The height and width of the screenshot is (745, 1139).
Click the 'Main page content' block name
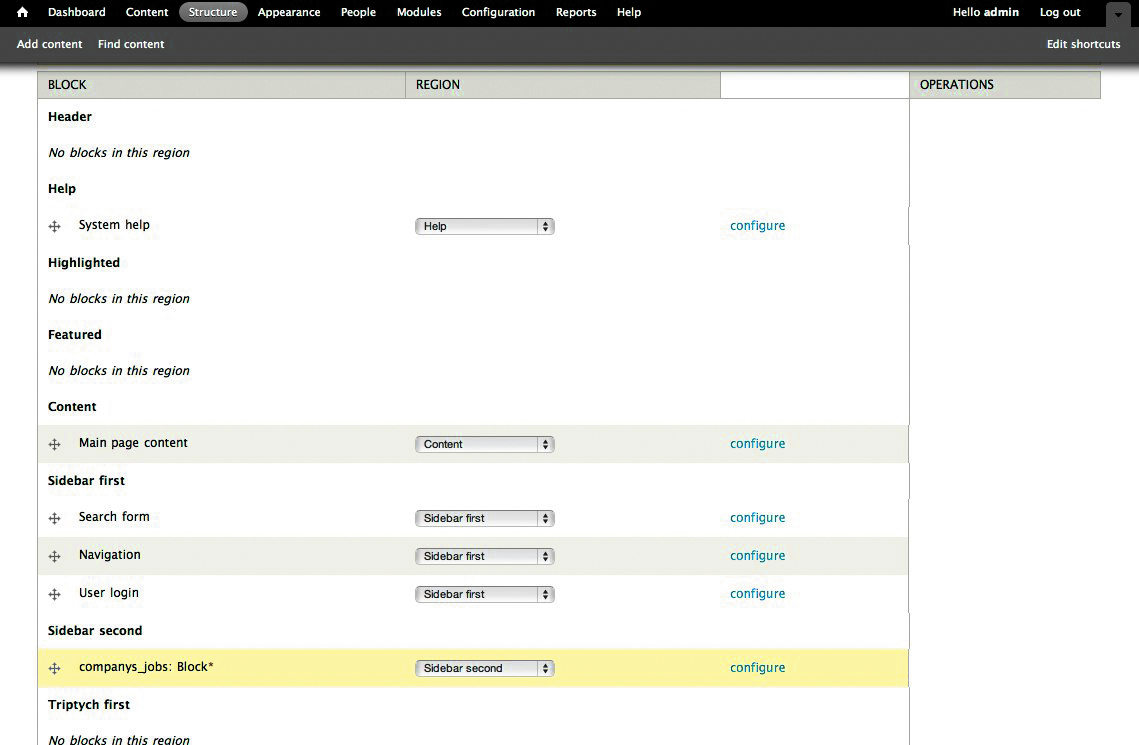click(133, 443)
